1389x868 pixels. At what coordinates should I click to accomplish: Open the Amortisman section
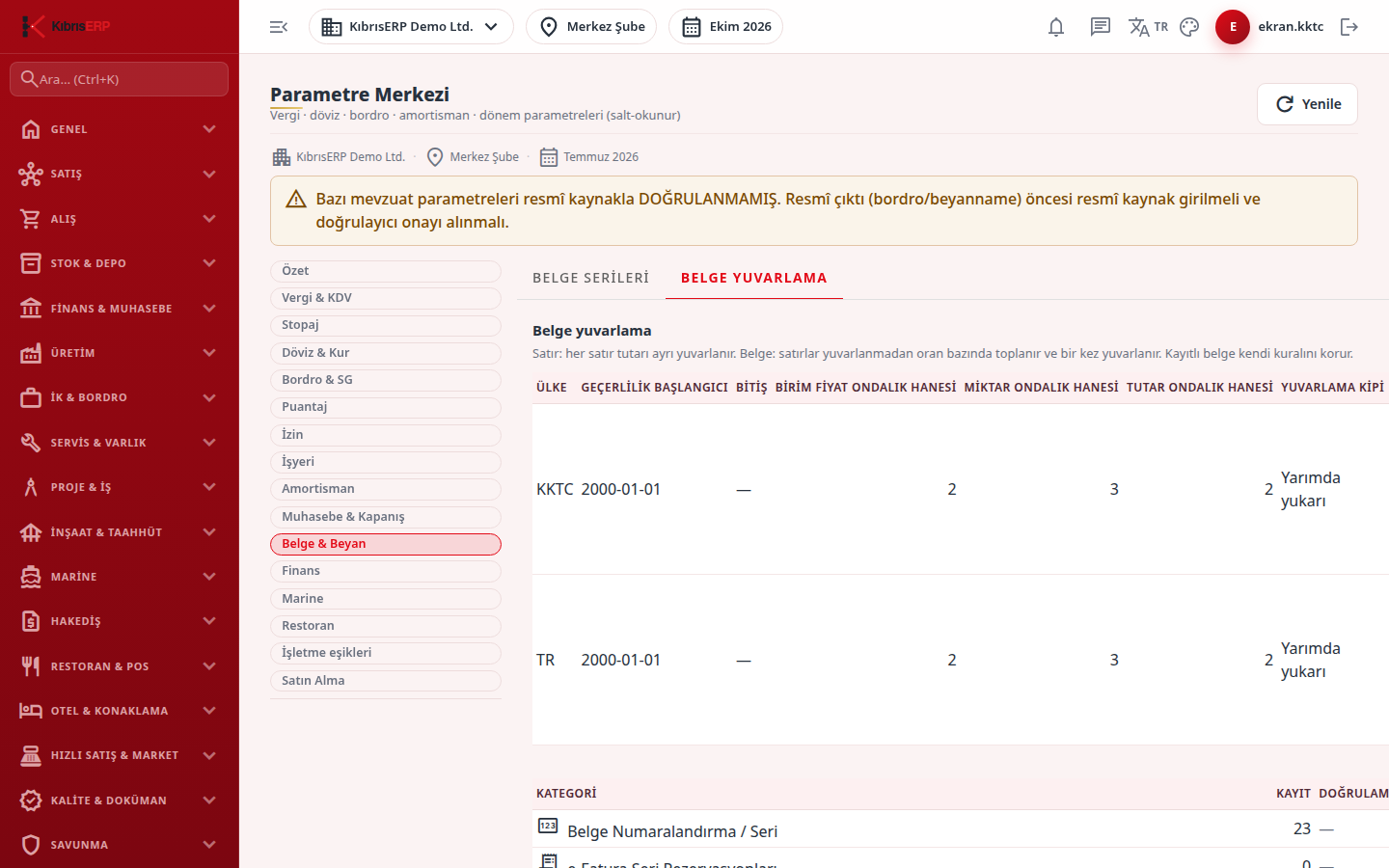tap(386, 489)
